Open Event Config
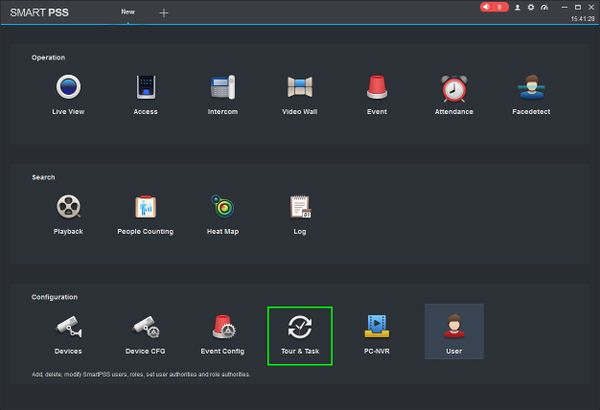 tap(222, 328)
